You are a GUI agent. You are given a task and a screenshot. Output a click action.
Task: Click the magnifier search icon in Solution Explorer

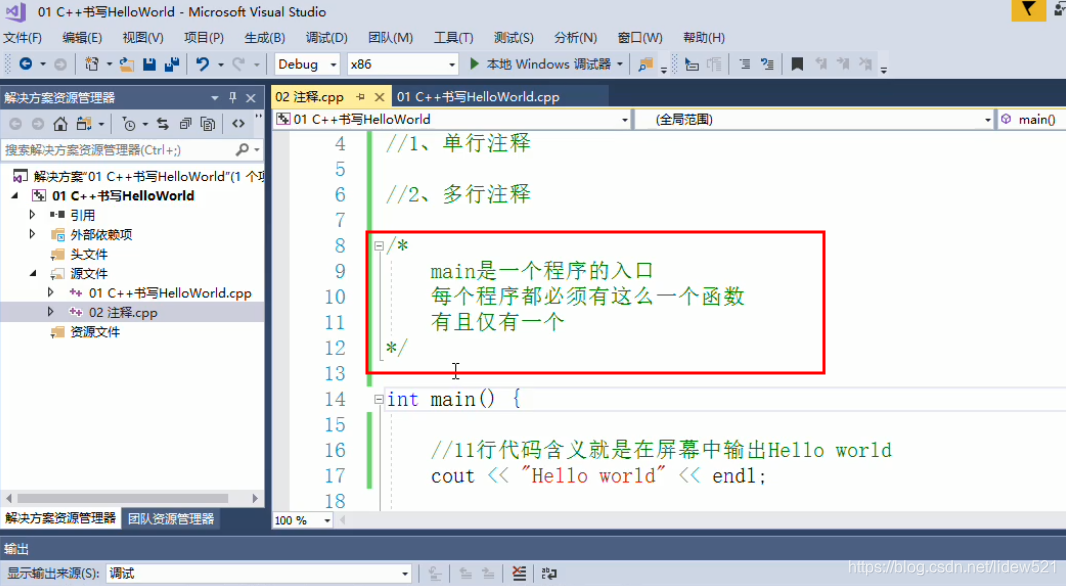241,150
